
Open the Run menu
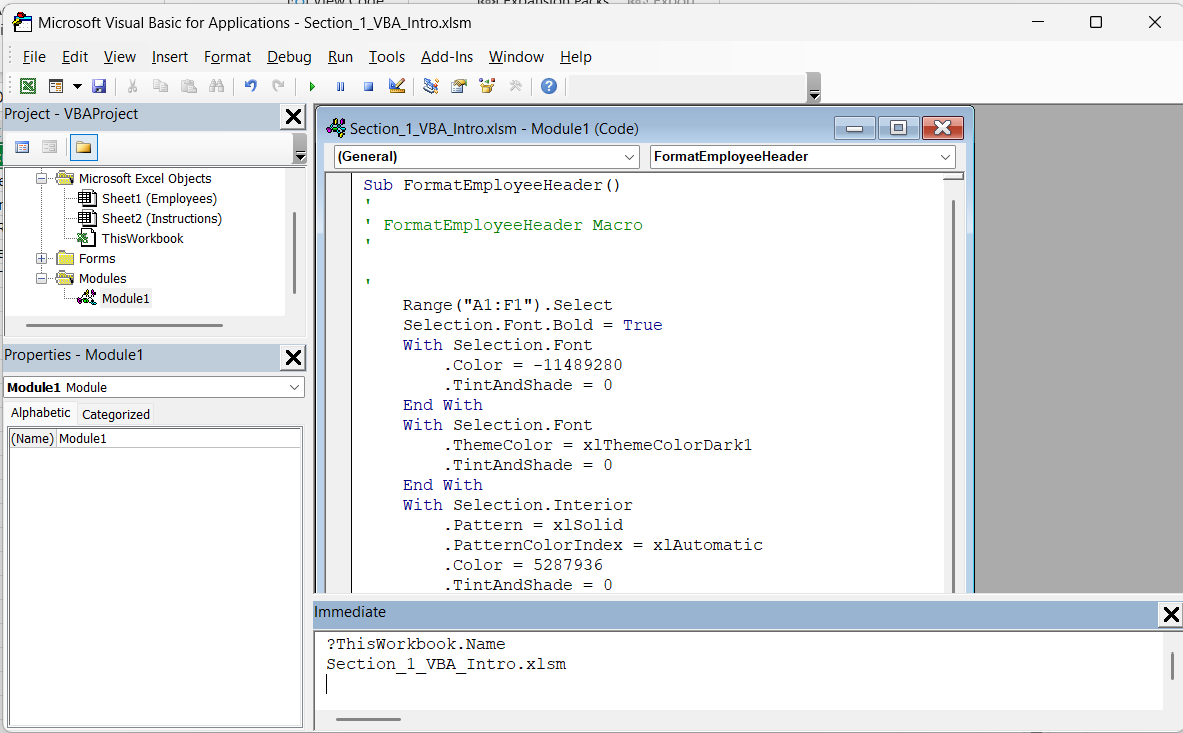340,57
